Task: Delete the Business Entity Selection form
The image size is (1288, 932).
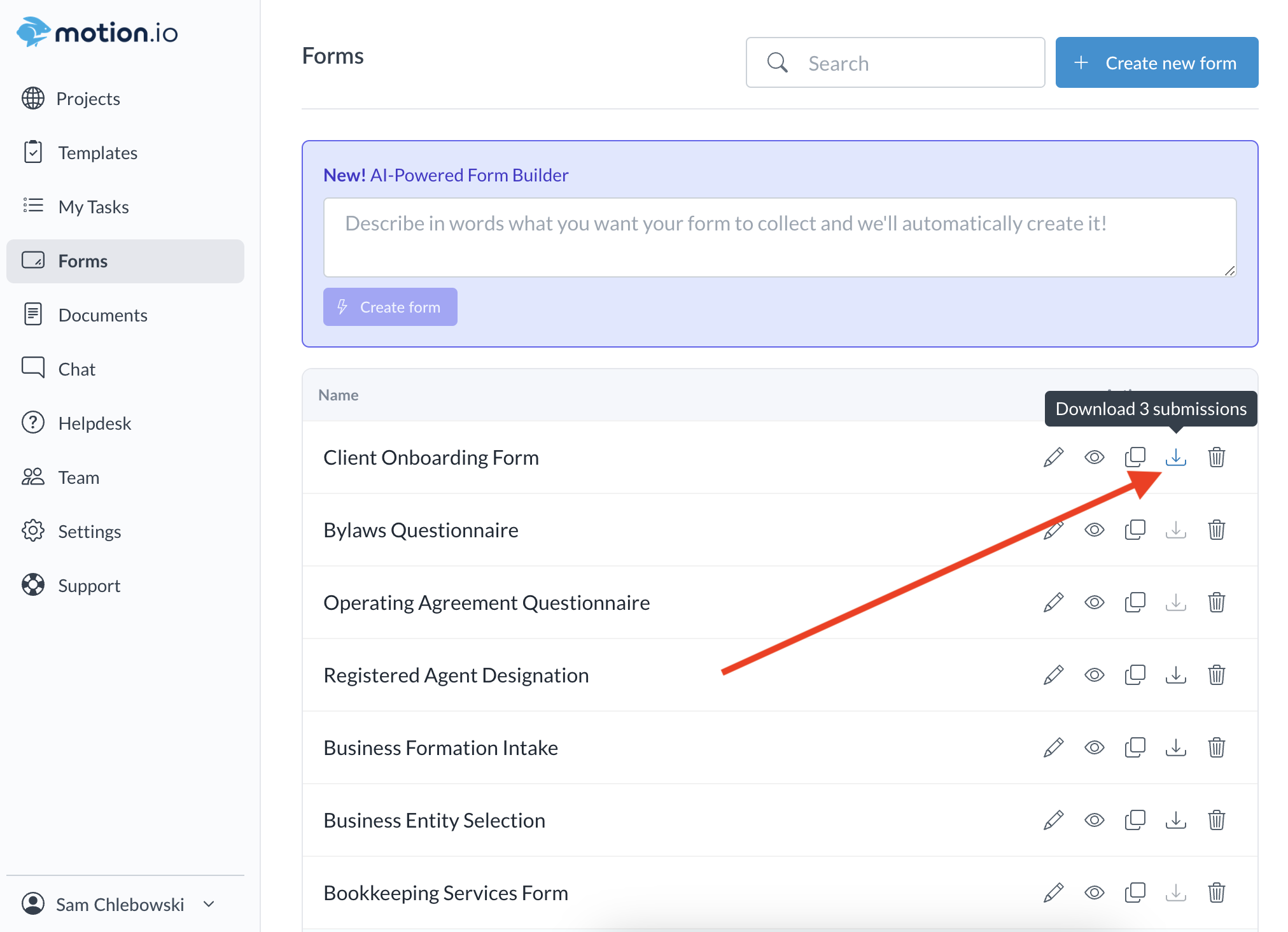Action: click(1216, 820)
